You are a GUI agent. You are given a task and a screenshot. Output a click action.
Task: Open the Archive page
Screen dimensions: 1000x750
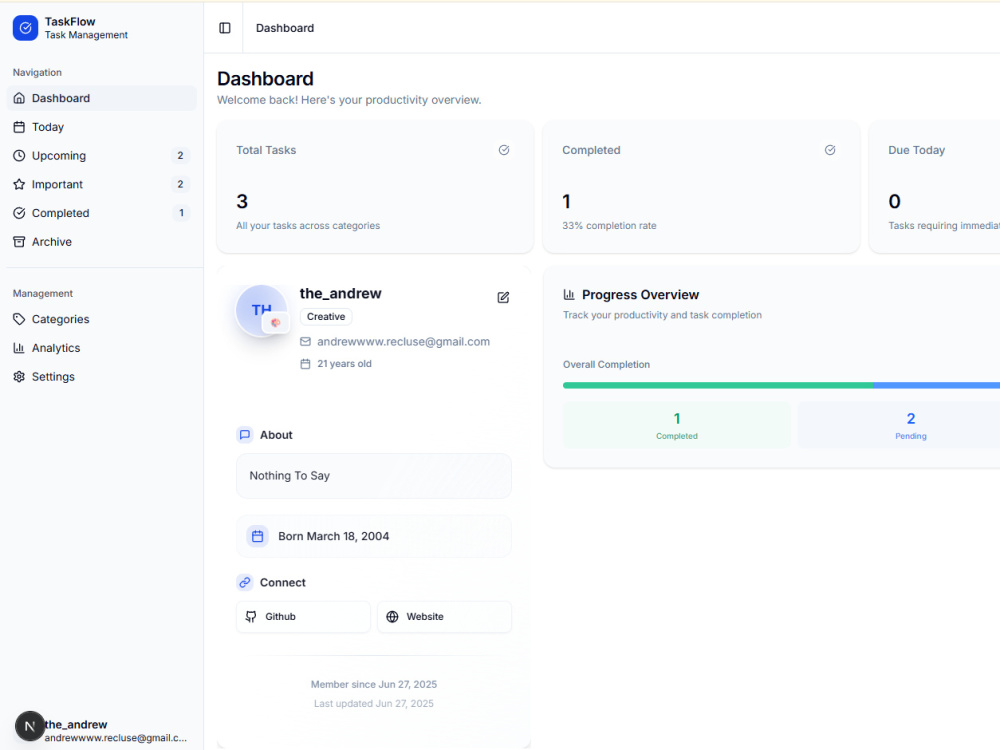point(101,242)
